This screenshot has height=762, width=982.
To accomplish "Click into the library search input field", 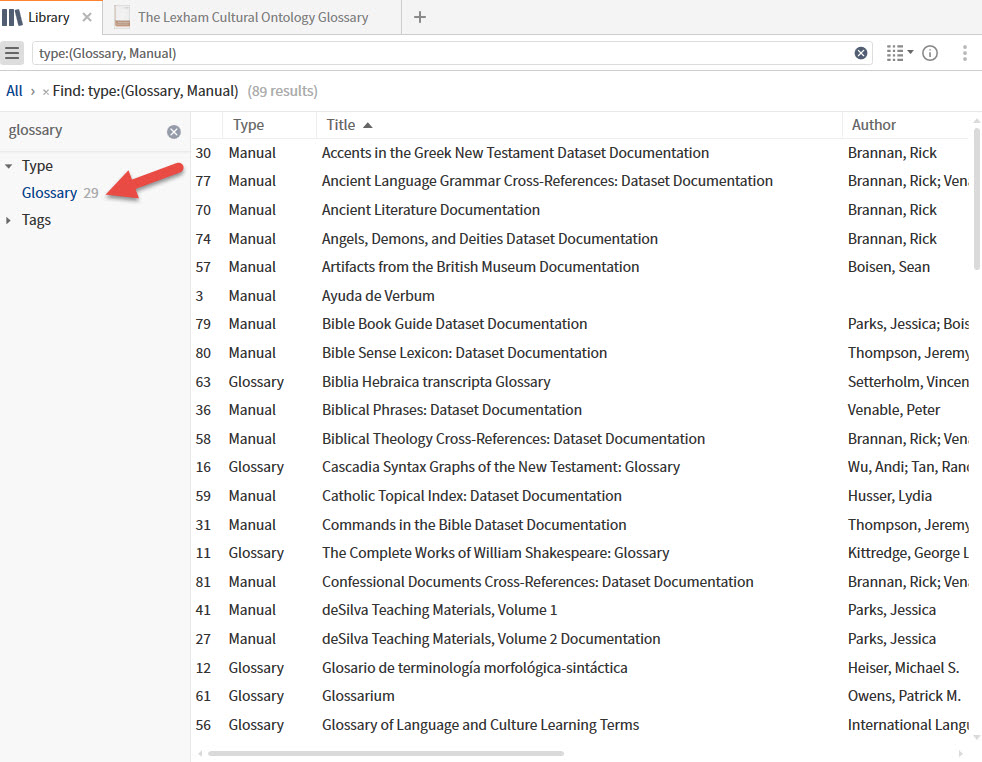I will coord(442,53).
